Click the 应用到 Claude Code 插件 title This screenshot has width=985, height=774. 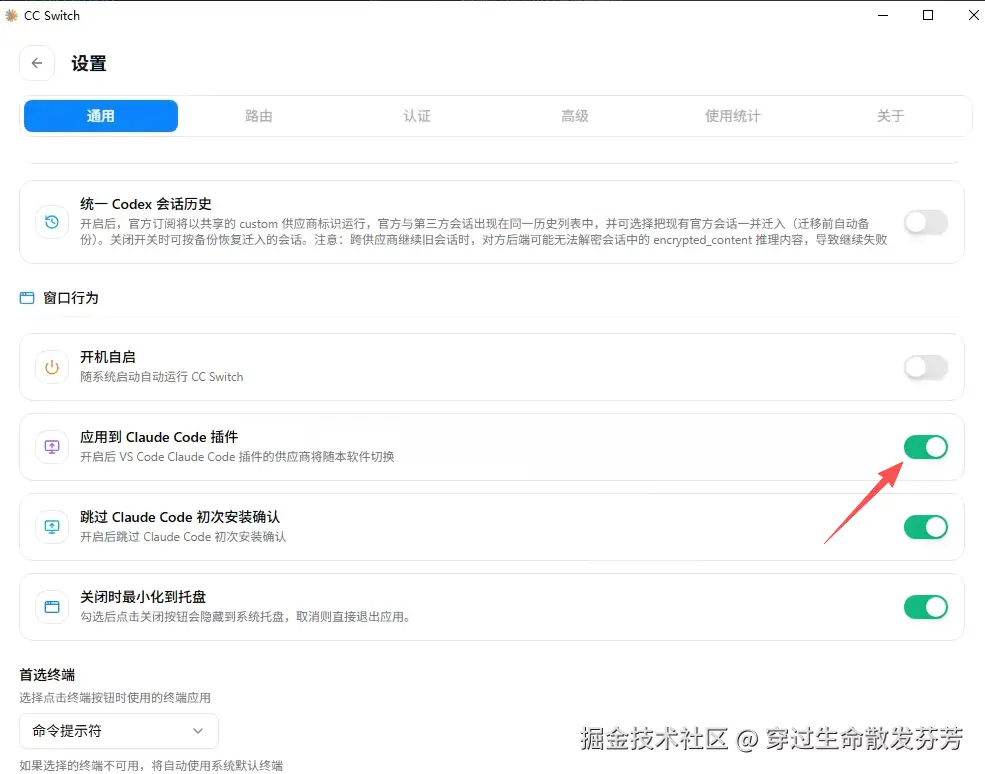(159, 437)
